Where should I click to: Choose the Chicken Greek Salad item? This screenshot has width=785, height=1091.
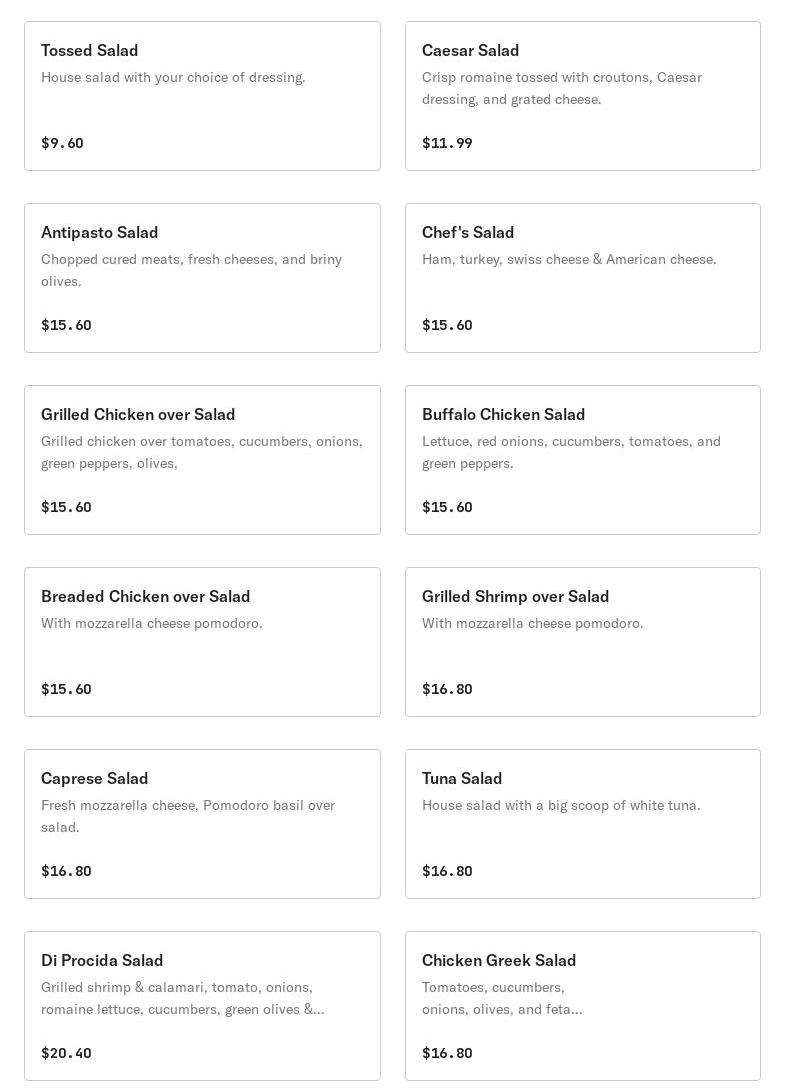[582, 1006]
